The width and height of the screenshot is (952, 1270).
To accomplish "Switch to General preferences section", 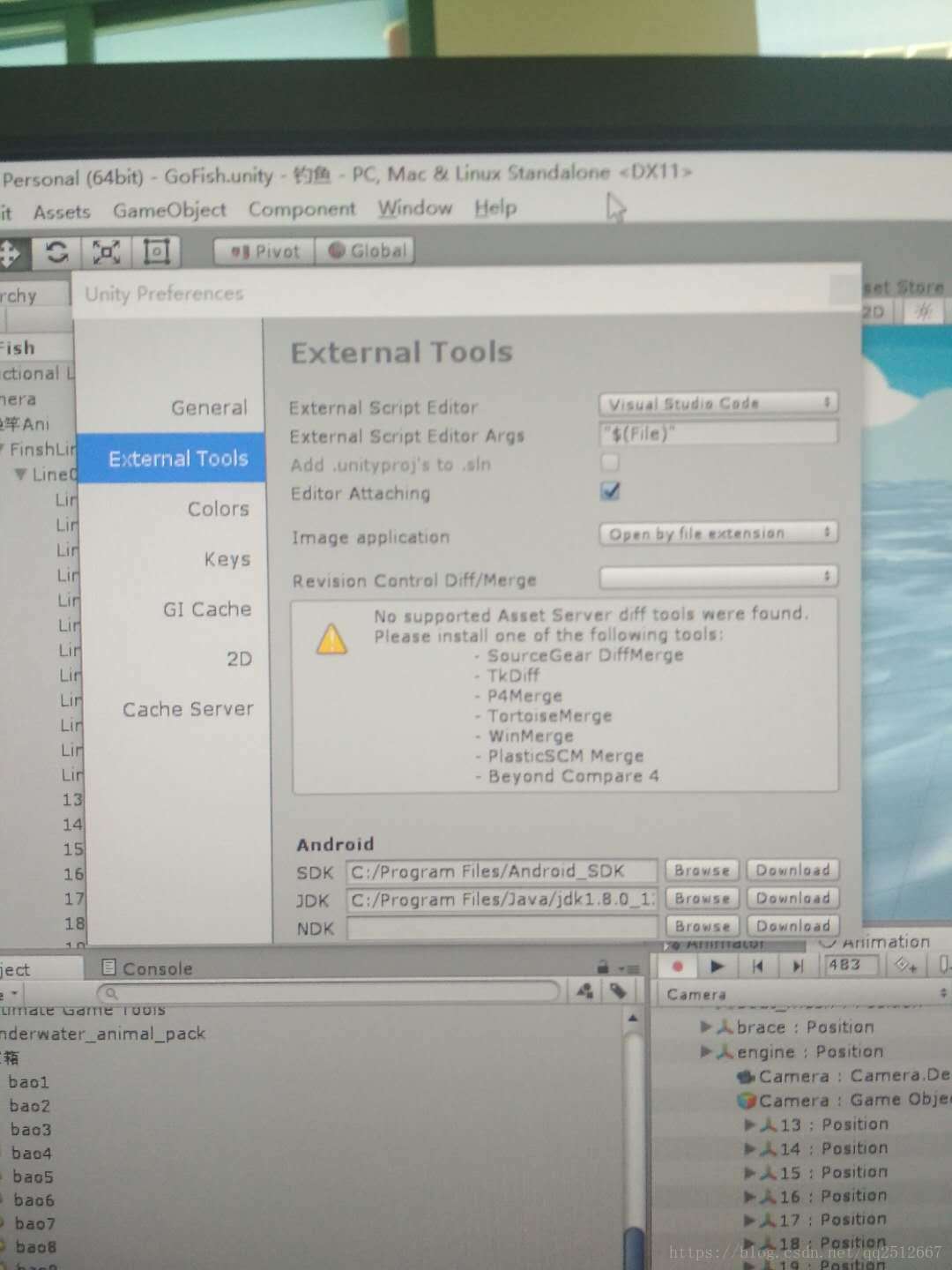I will pos(209,407).
